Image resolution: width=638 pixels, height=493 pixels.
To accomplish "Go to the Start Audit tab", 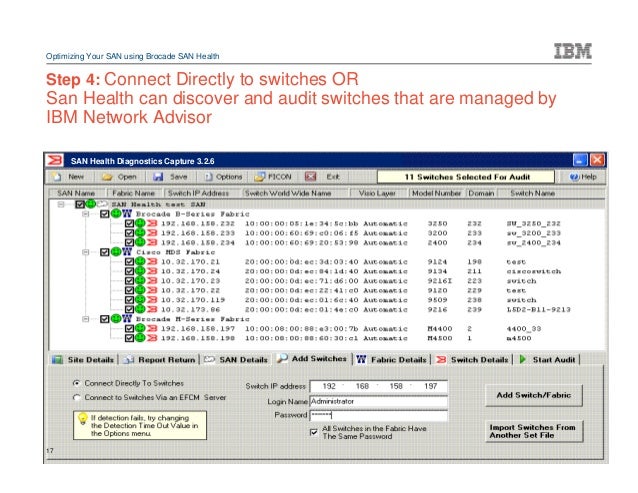I will (548, 360).
